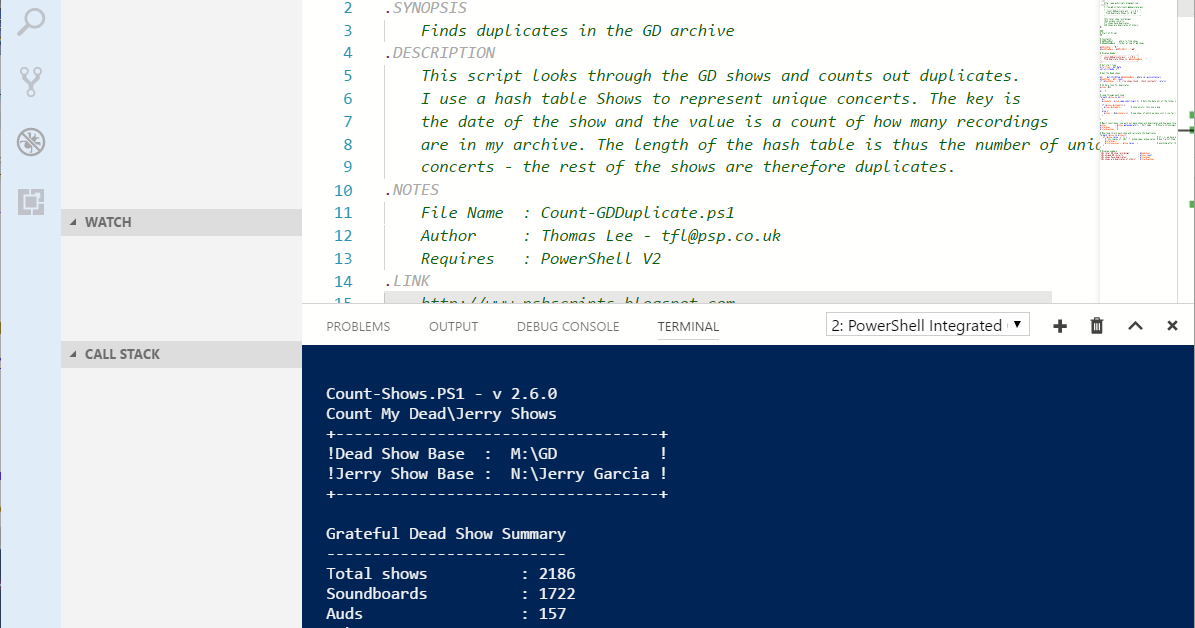Select the TERMINAL tab
1195x628 pixels.
click(x=688, y=326)
